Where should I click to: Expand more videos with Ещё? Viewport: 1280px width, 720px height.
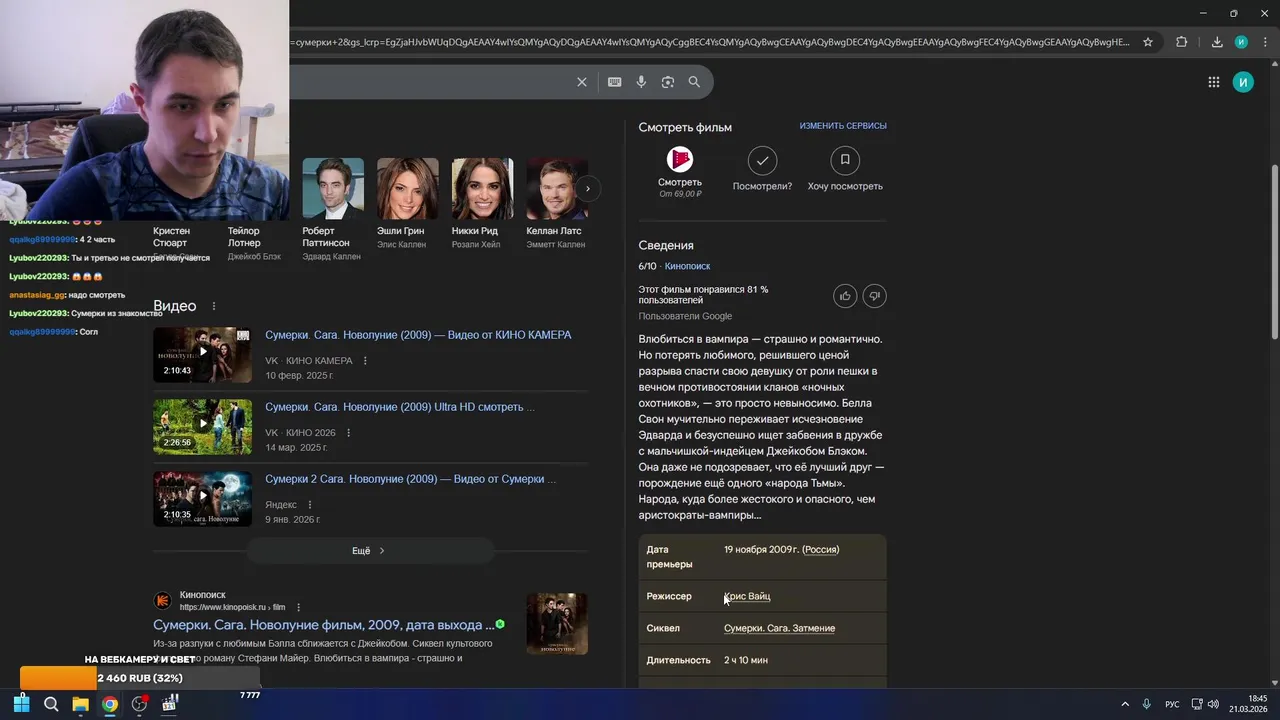click(369, 551)
